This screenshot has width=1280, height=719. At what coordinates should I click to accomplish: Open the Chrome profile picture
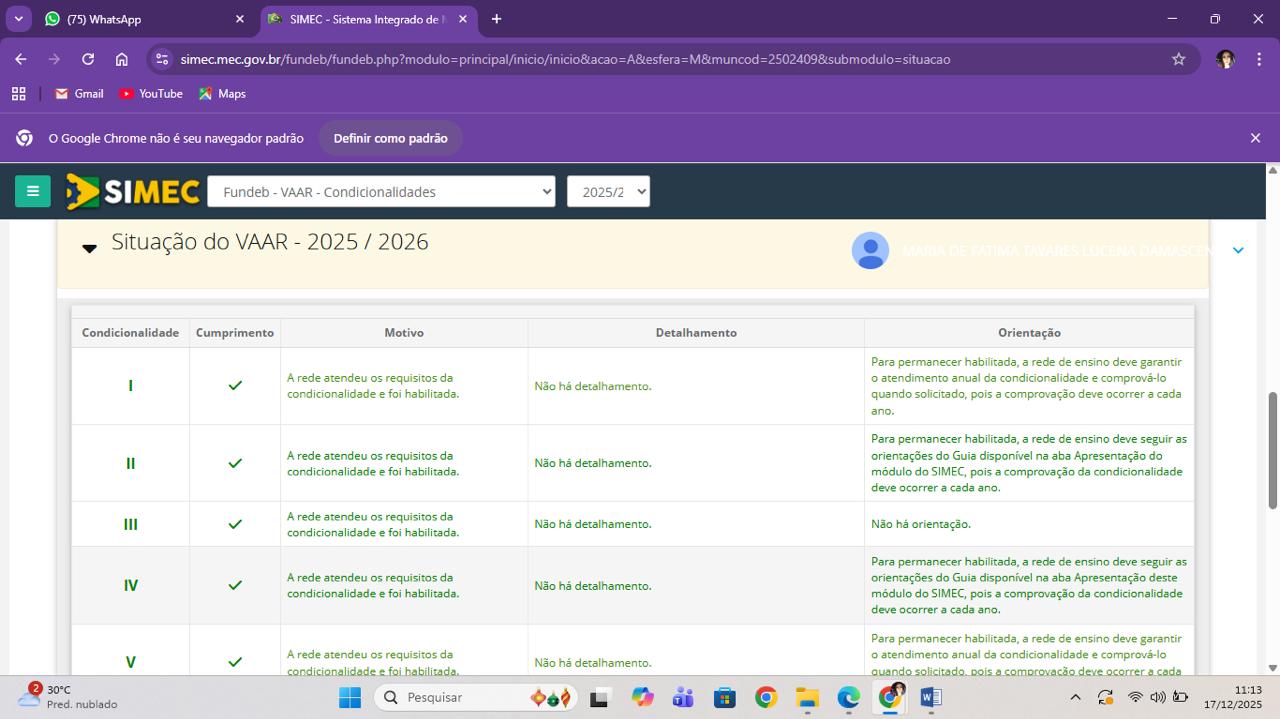pos(1225,59)
